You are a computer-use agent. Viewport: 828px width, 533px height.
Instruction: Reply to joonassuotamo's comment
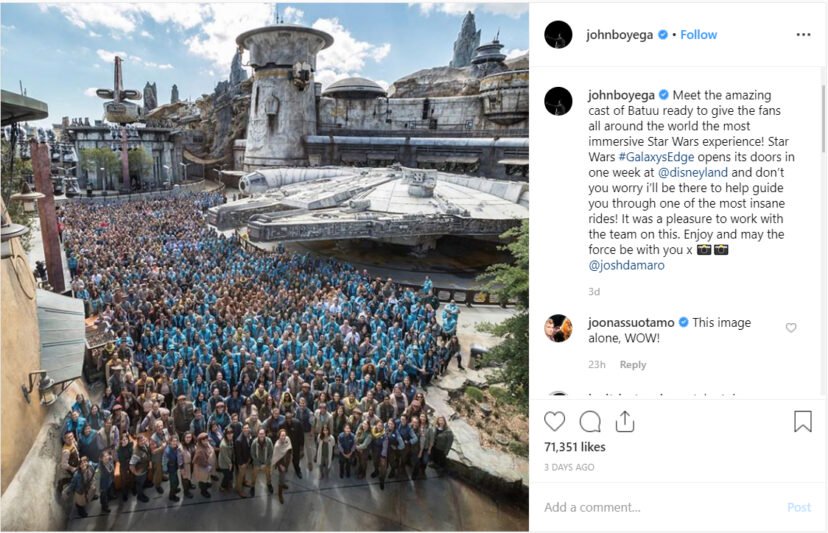click(x=632, y=365)
